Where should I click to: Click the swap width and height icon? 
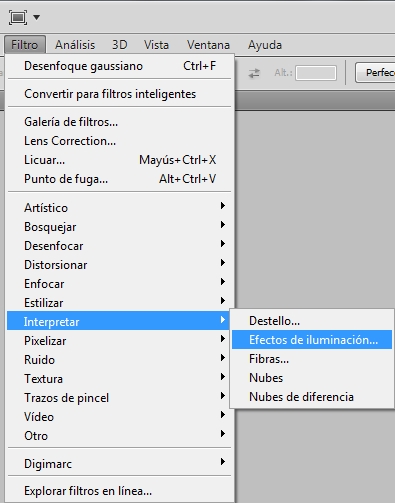pos(254,73)
